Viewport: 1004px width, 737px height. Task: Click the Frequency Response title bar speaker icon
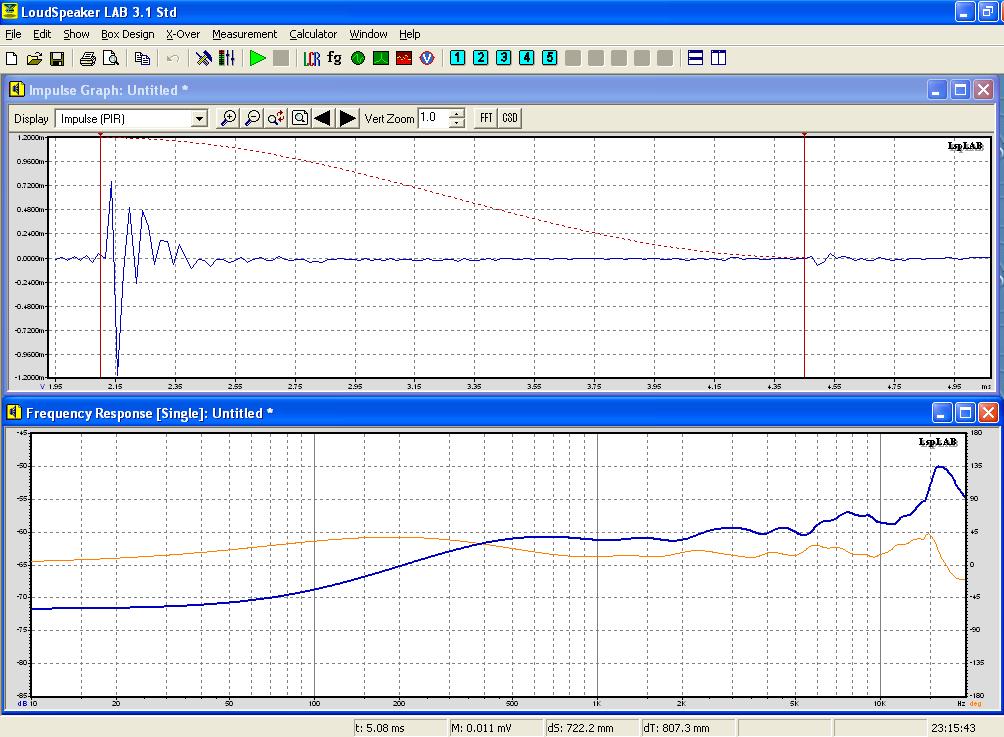point(14,412)
